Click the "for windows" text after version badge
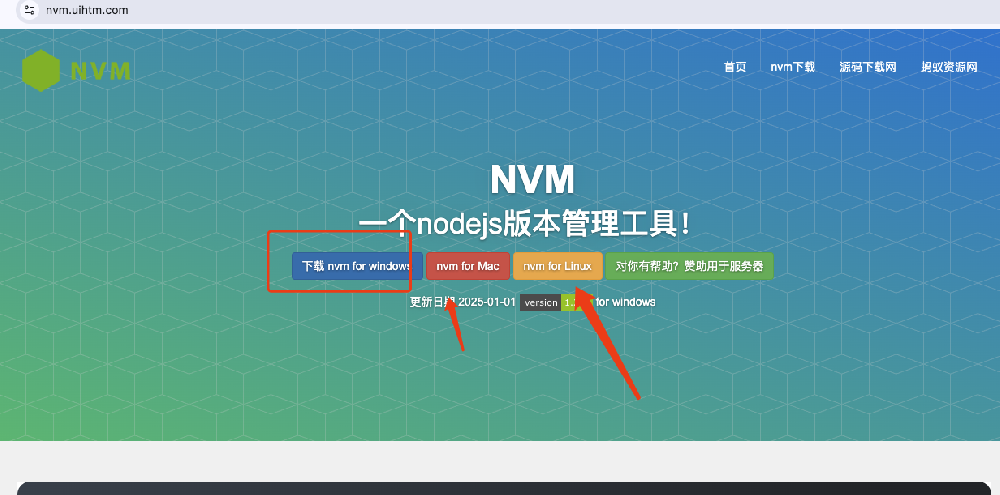1000x495 pixels. pyautogui.click(x=626, y=302)
